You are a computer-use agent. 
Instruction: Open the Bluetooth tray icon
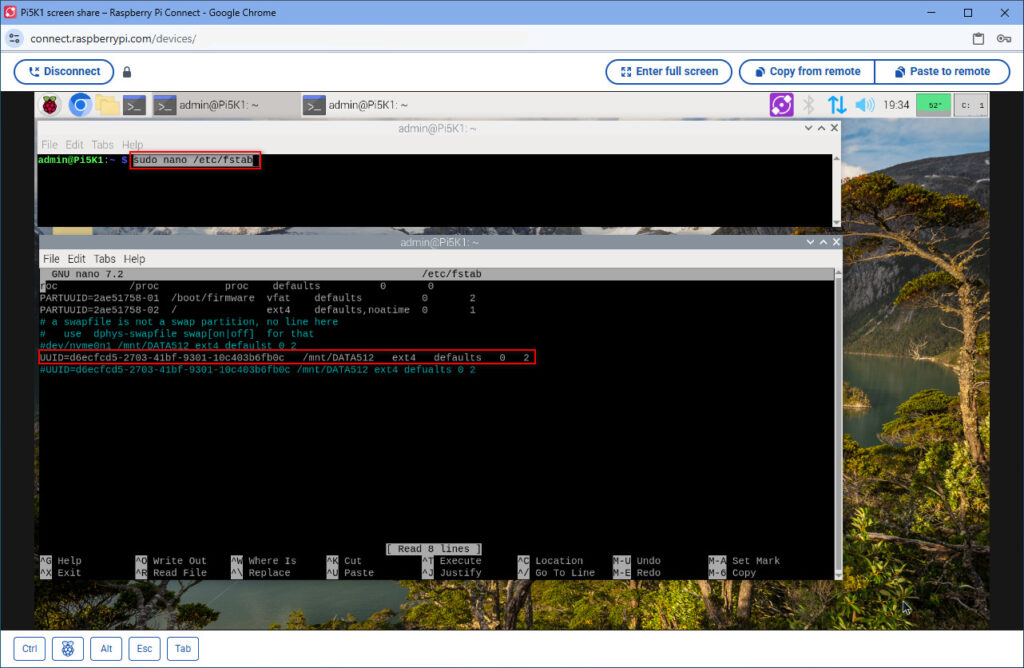click(808, 105)
